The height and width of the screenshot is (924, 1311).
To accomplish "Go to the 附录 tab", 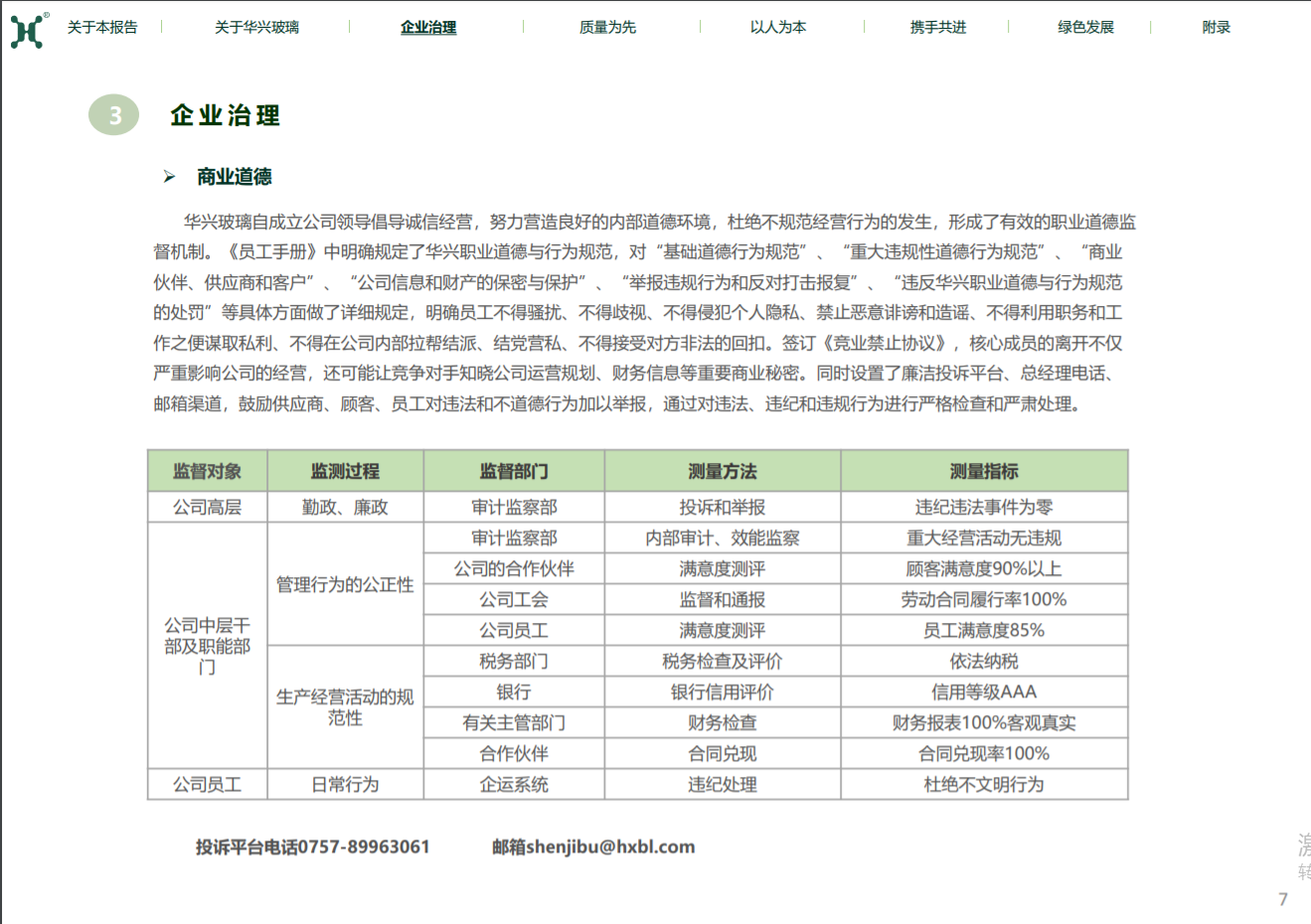I will pos(1217,27).
